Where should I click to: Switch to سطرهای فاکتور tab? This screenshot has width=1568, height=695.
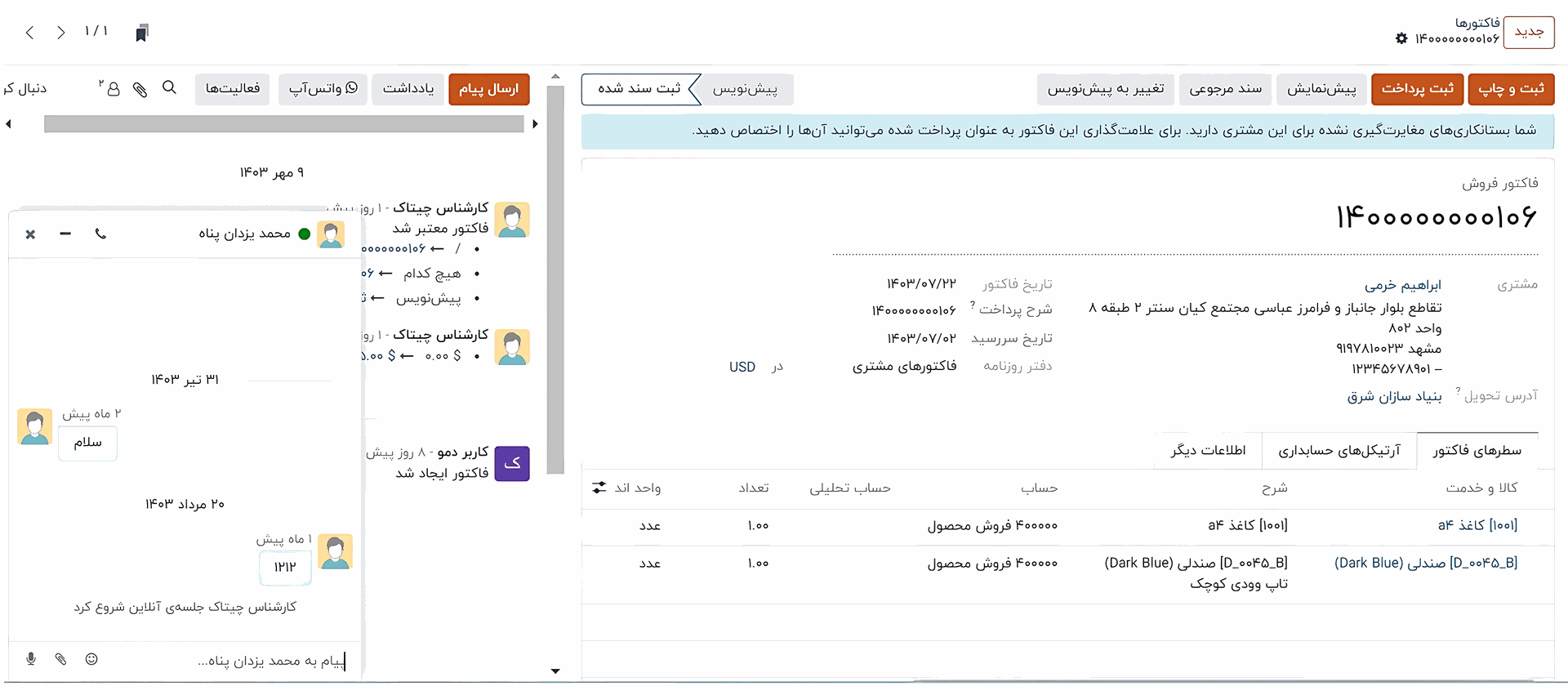pyautogui.click(x=1477, y=450)
